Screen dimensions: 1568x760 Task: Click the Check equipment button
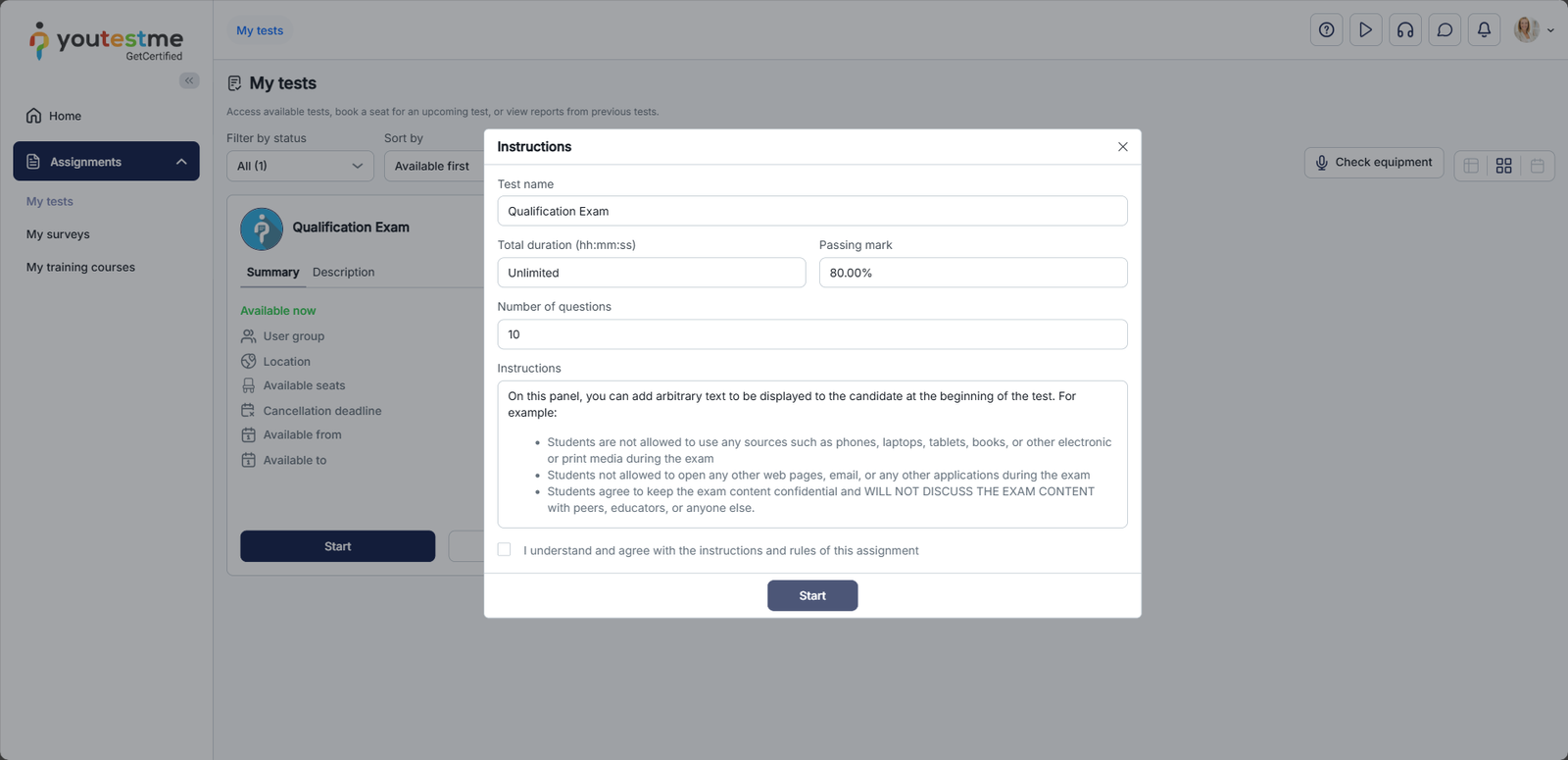click(1373, 163)
